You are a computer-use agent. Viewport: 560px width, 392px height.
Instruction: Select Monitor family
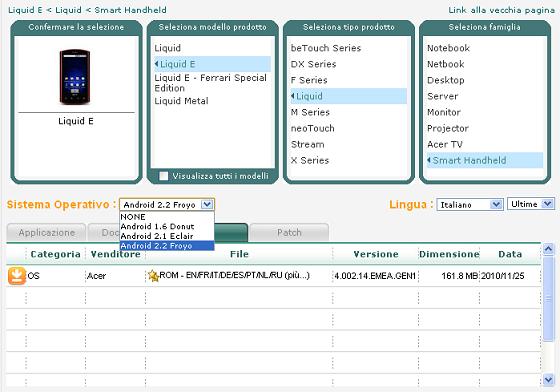click(444, 112)
